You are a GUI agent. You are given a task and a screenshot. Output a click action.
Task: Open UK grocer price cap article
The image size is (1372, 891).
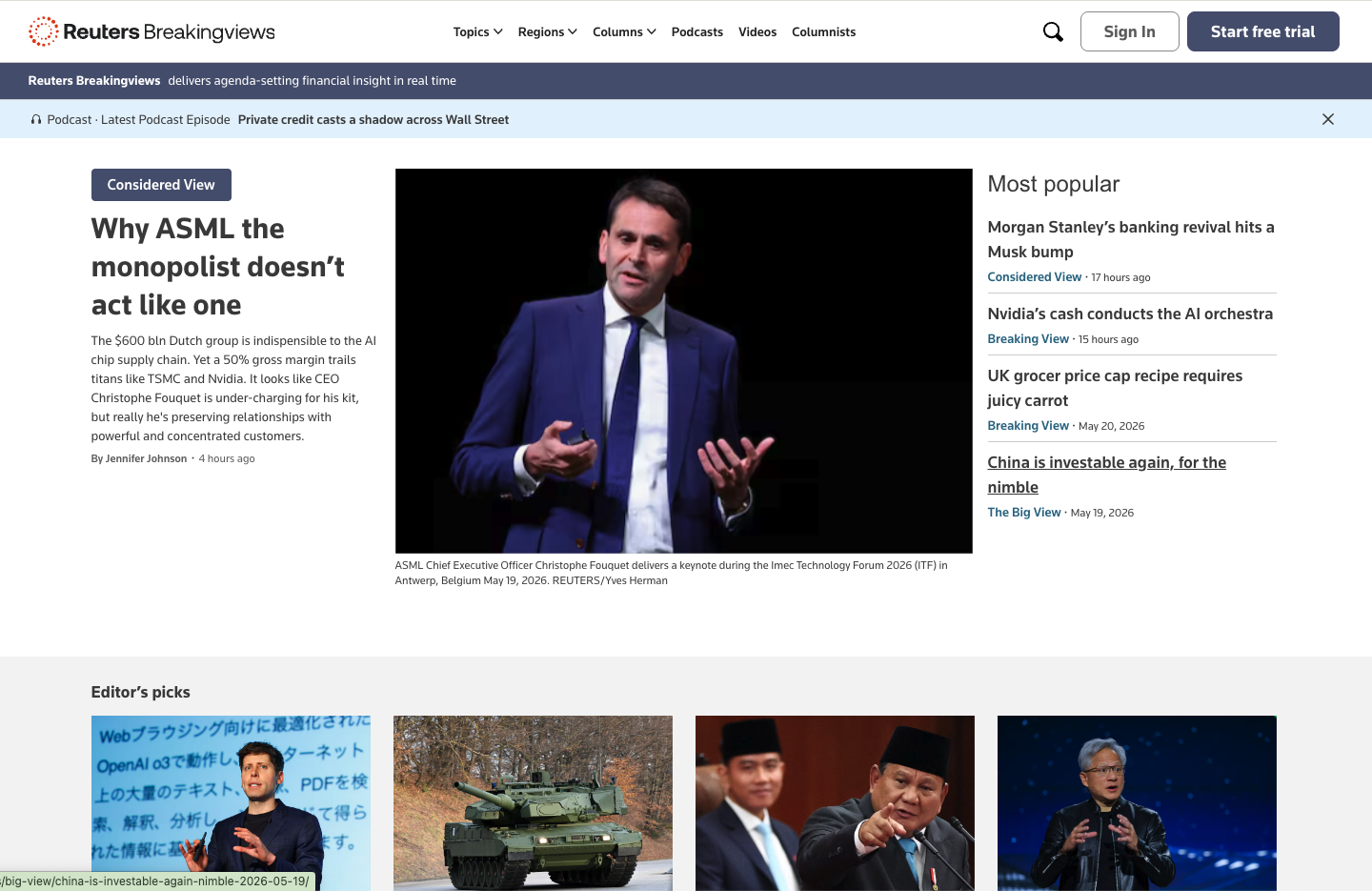tap(1115, 388)
